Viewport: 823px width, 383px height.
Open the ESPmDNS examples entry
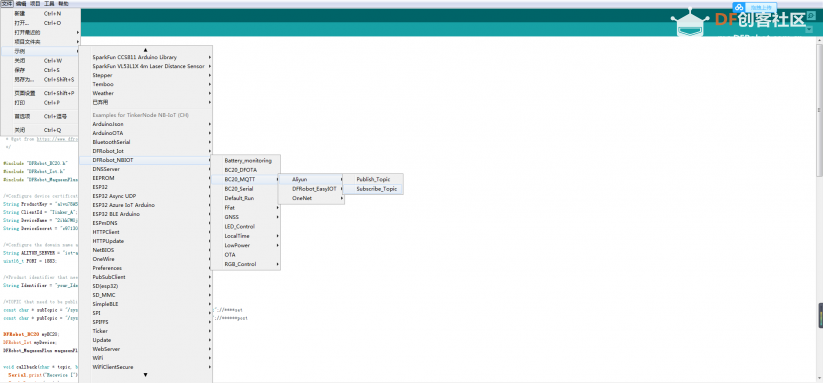(x=145, y=223)
